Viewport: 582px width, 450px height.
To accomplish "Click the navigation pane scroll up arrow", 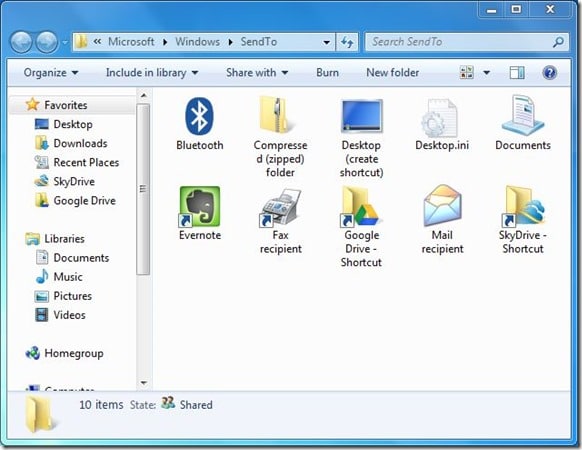I will (x=144, y=95).
